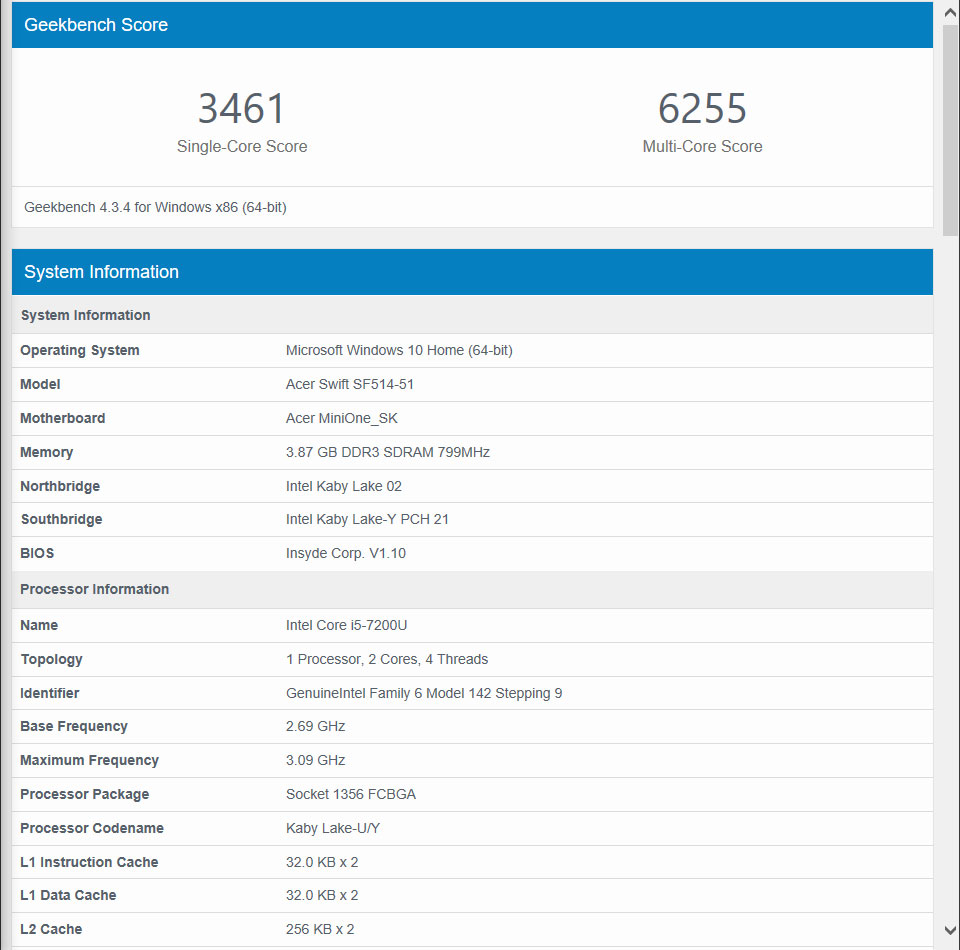Click the scrollbar down arrow
Screen dimensions: 960x950
click(950, 930)
